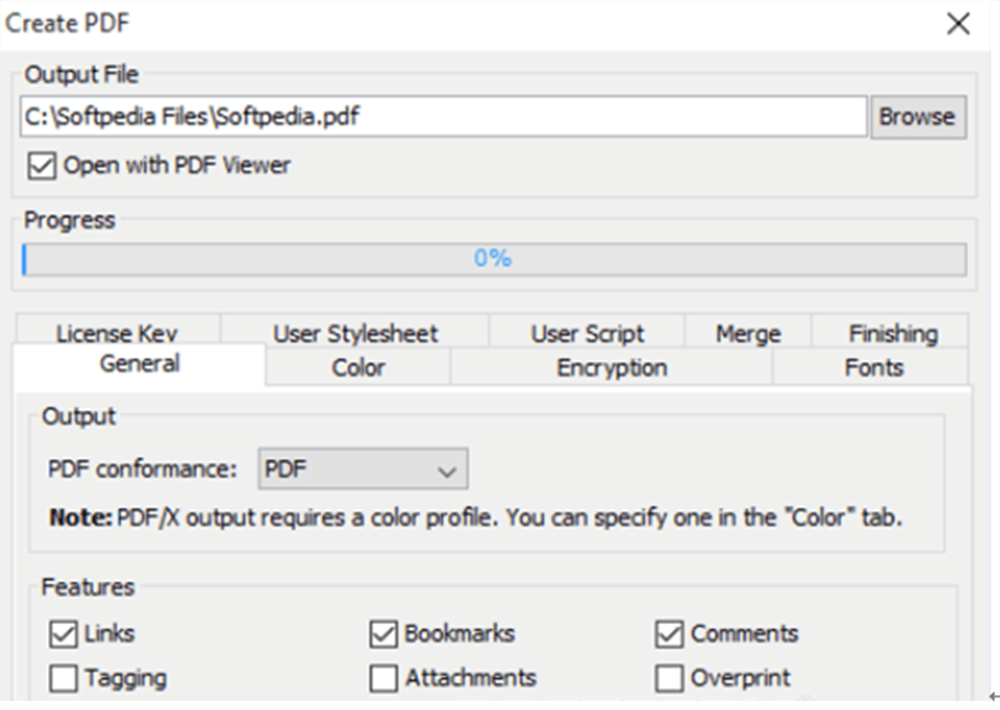Enable the Attachments checkbox

384,679
